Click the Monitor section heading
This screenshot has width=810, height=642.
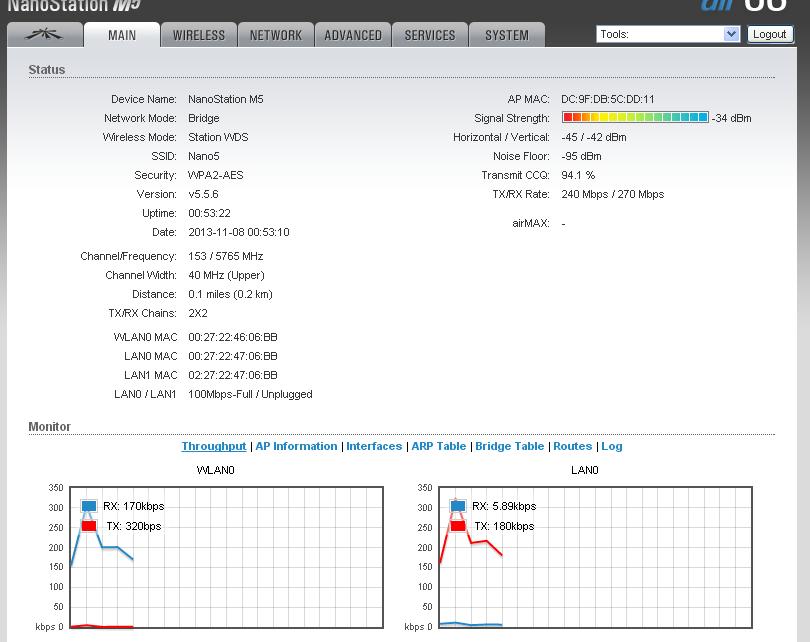click(x=50, y=427)
